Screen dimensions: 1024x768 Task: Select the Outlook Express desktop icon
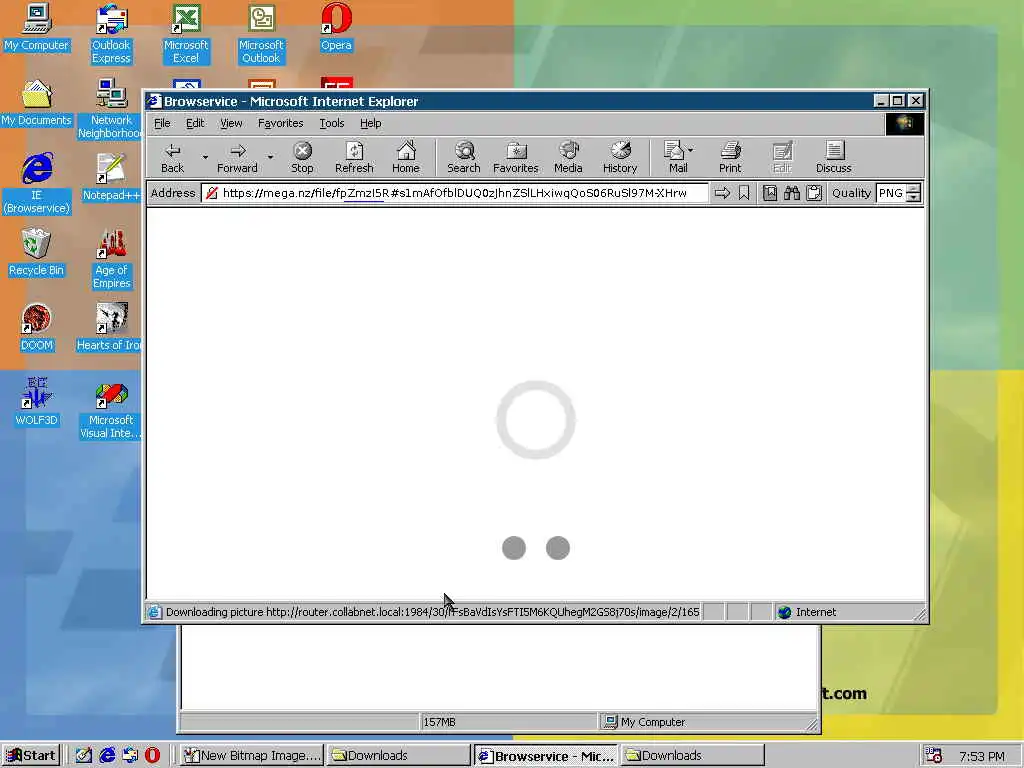click(111, 34)
